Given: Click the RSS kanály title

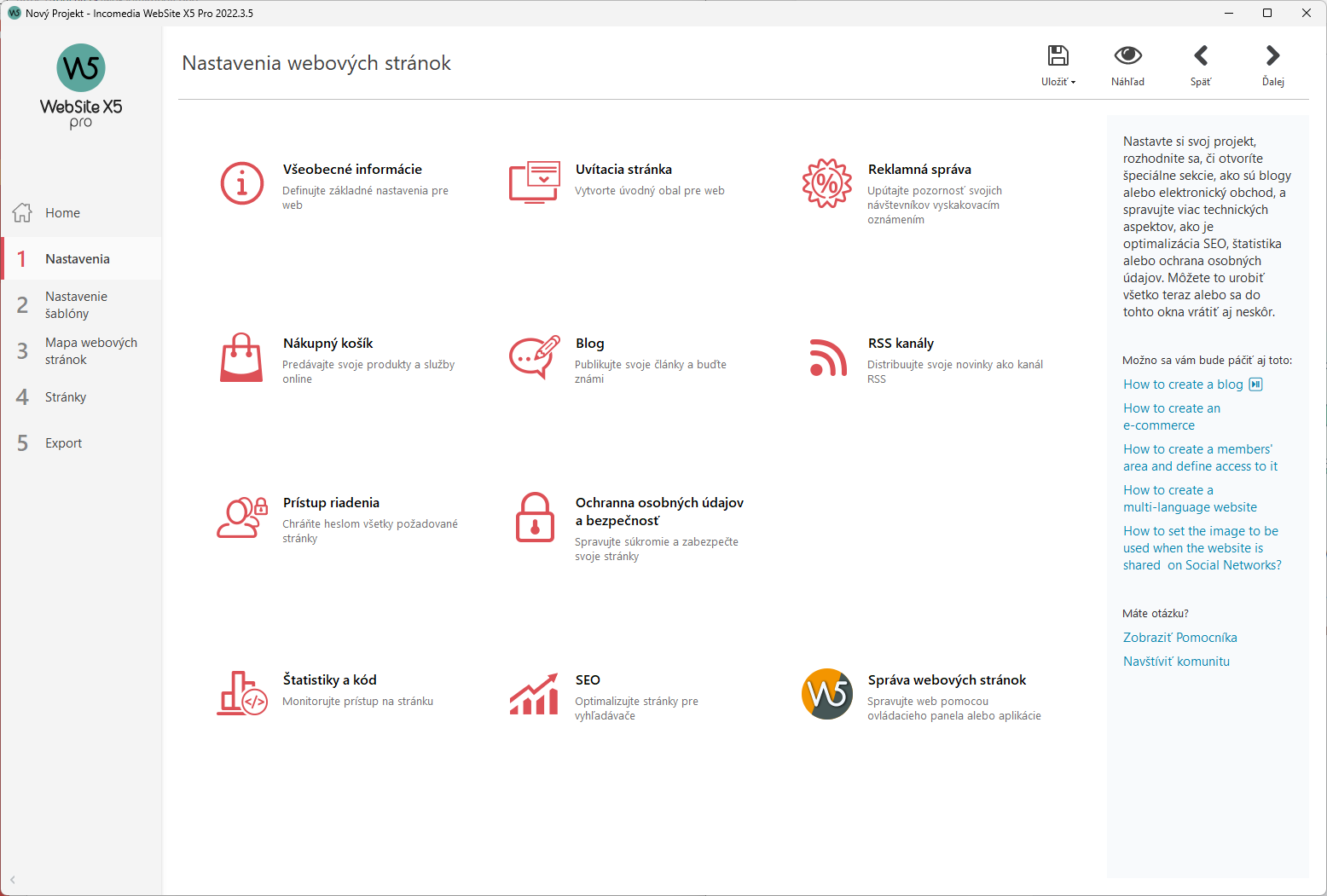Looking at the screenshot, I should 901,344.
